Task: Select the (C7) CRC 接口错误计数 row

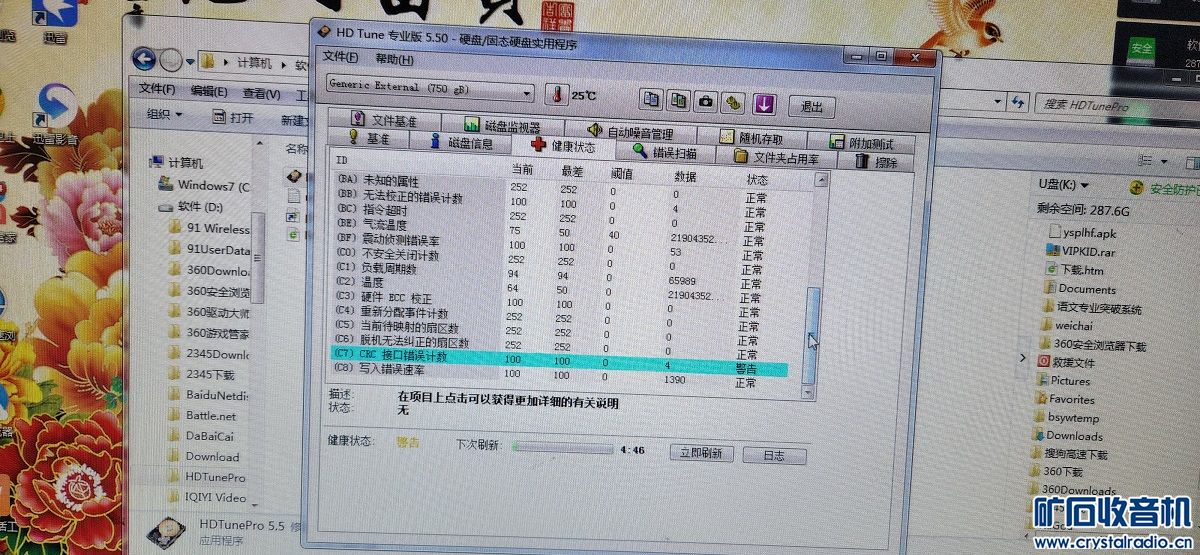Action: (558, 360)
